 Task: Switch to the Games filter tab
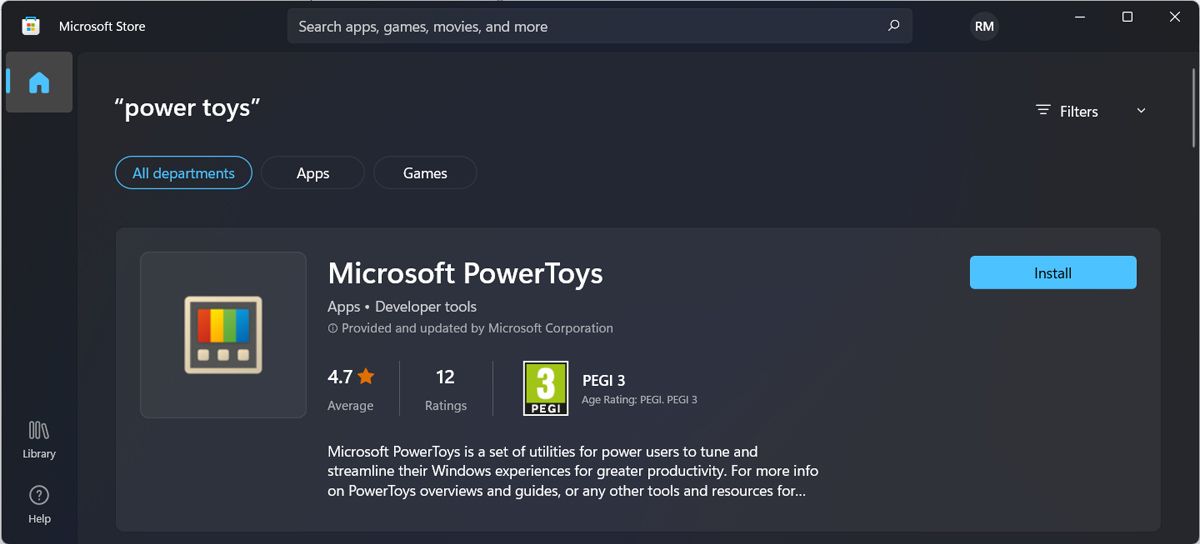425,173
